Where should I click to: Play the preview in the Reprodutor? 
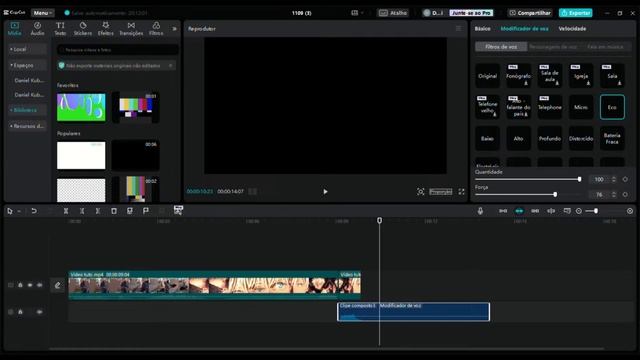[325, 191]
